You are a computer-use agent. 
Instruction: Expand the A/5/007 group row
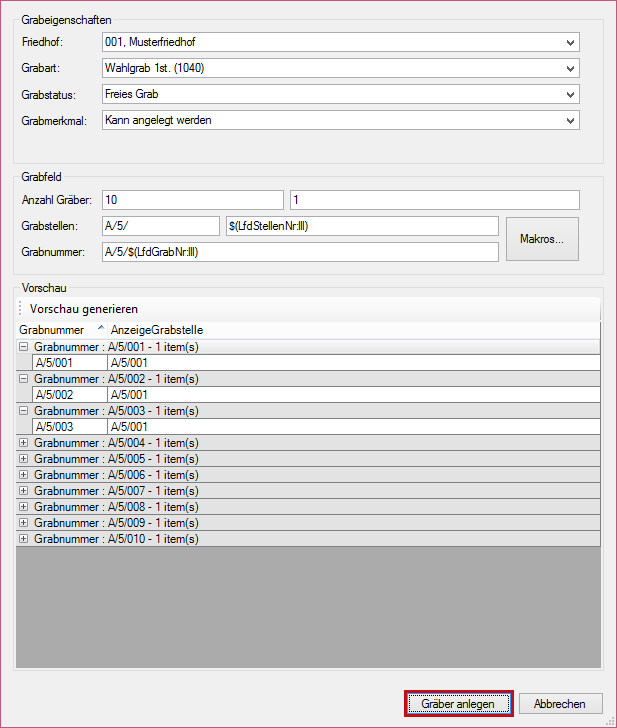tap(24, 491)
